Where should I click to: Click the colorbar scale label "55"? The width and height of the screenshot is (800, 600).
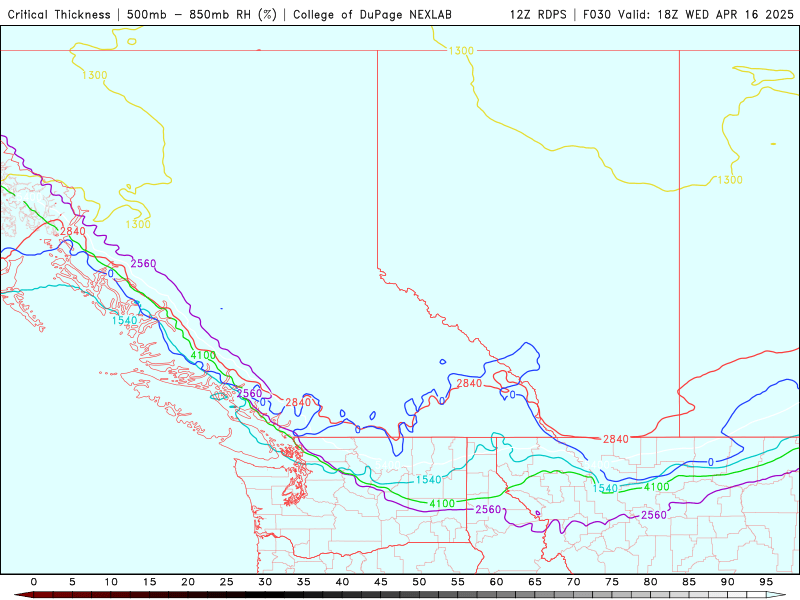pyautogui.click(x=458, y=582)
